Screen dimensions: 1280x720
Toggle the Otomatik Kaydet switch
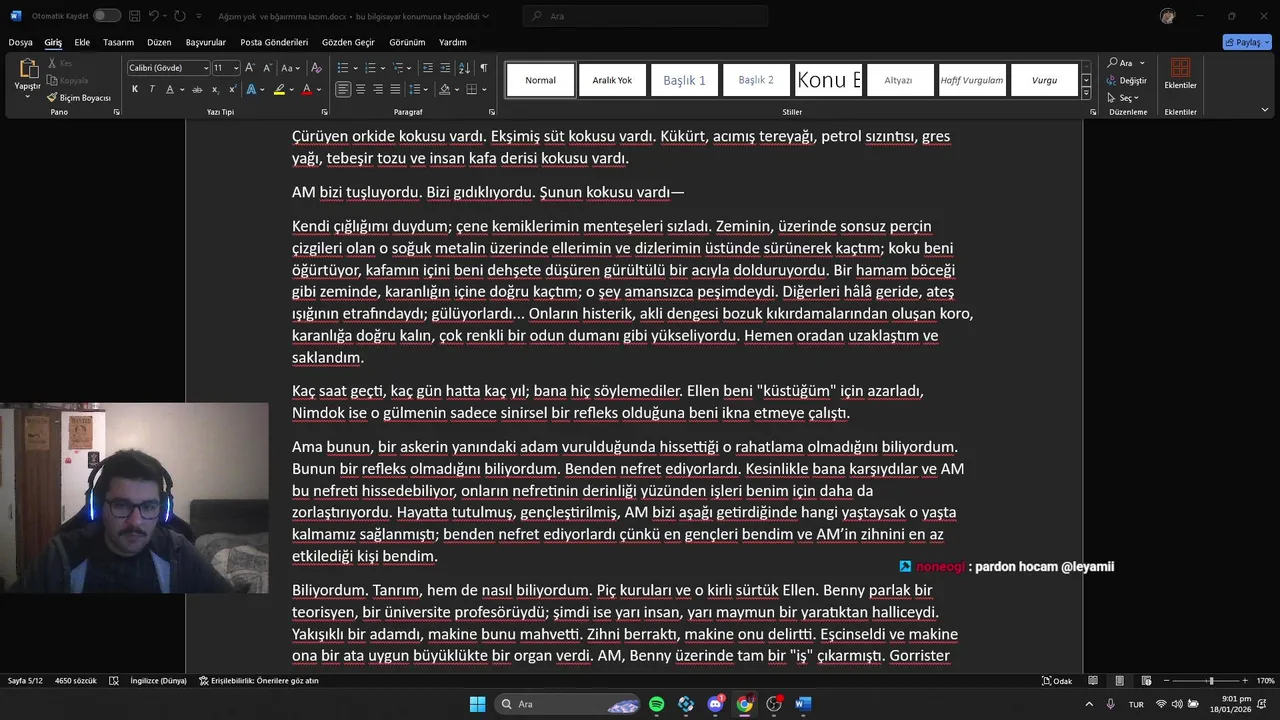click(x=107, y=16)
